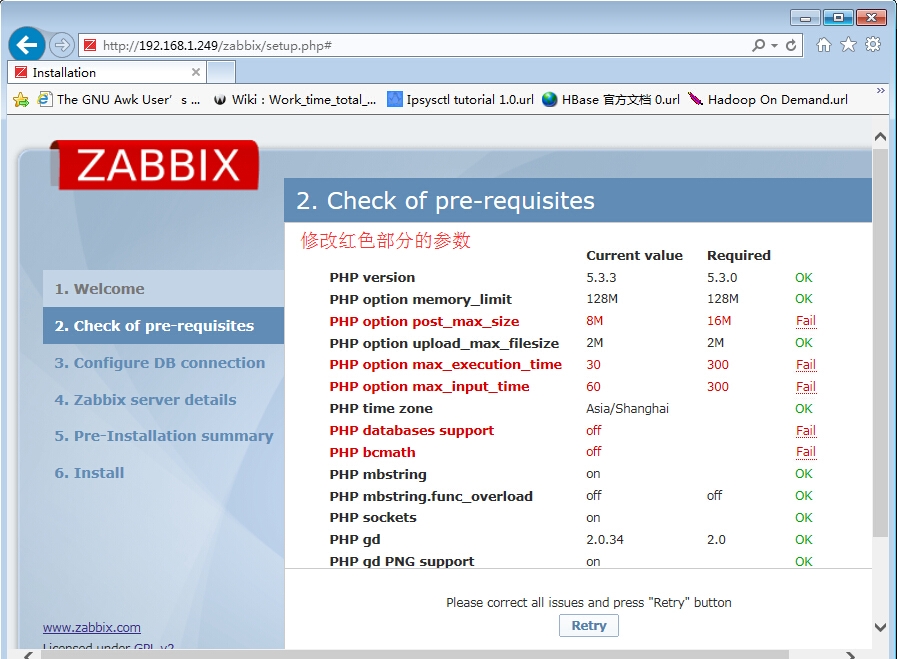Screen dimensions: 898x659
Task: Click the vertical scrollbar thumb
Action: click(x=880, y=342)
